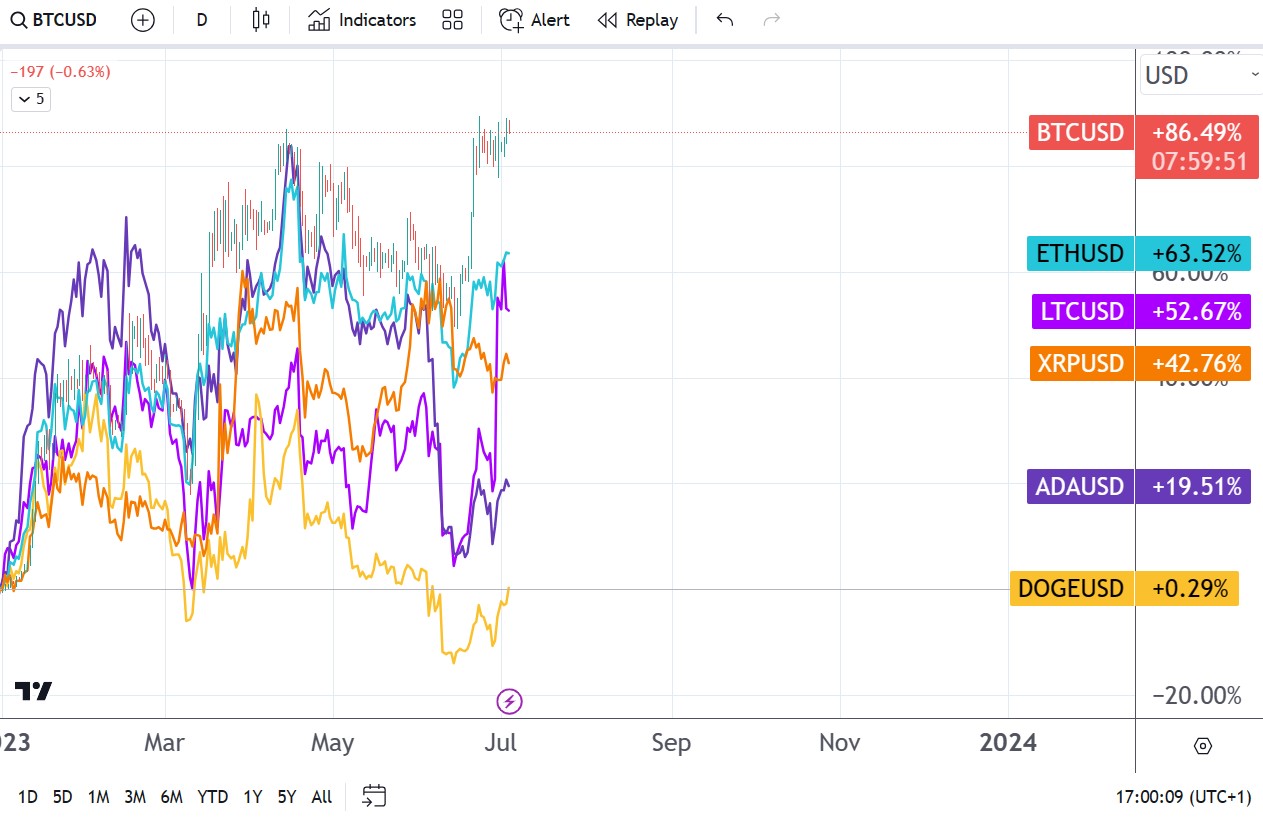Open the candlestick chart style menu
The width and height of the screenshot is (1263, 817).
click(261, 20)
